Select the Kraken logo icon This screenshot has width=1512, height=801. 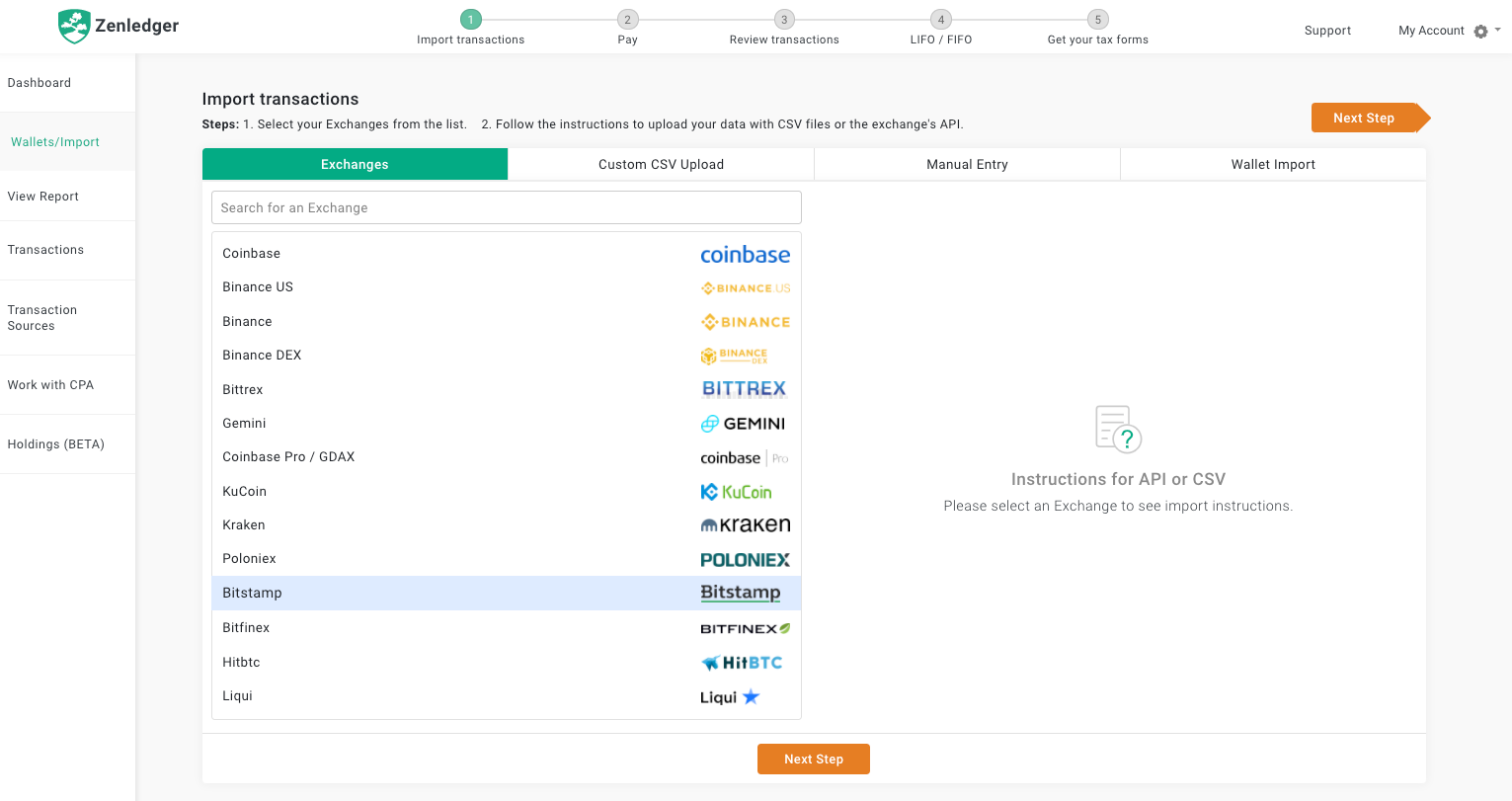(745, 525)
